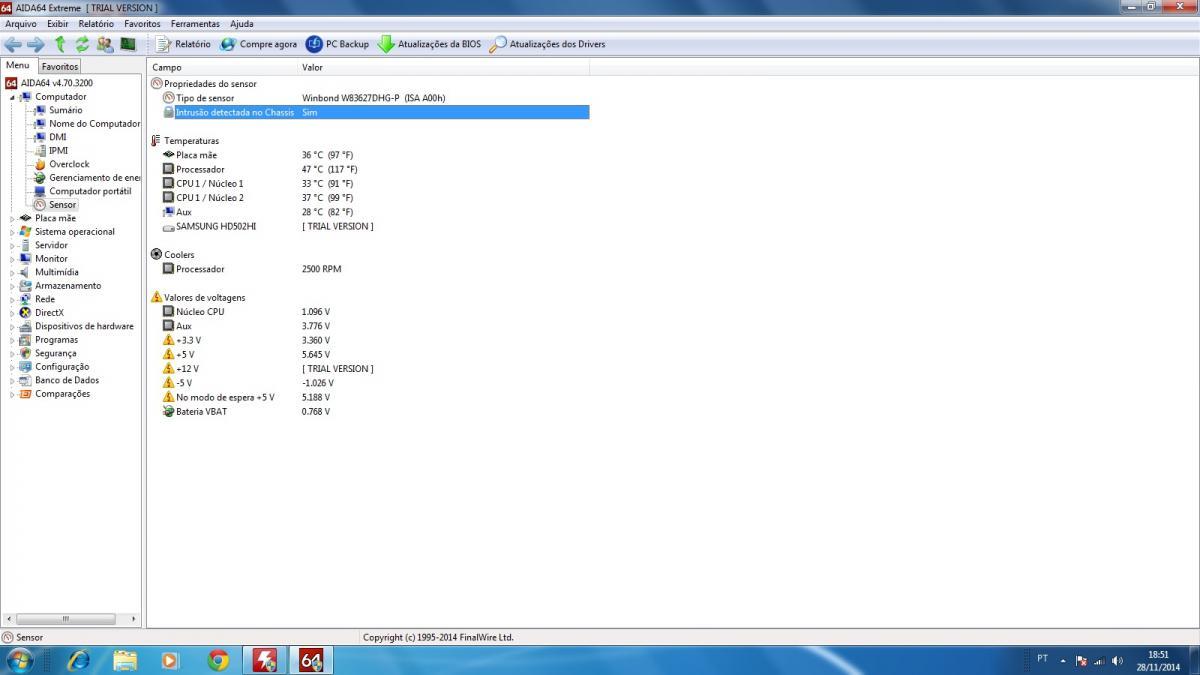Click the monitor diagnostics toolbar icon
The height and width of the screenshot is (675, 1200).
128,44
